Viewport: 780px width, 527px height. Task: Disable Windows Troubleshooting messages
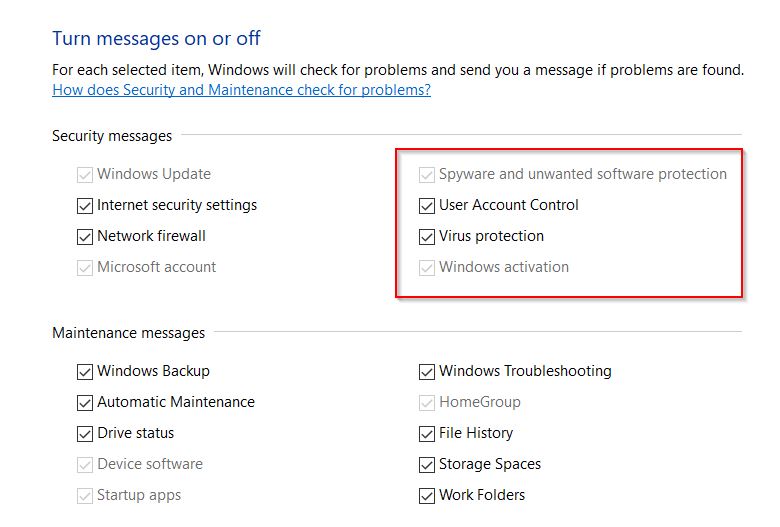427,372
